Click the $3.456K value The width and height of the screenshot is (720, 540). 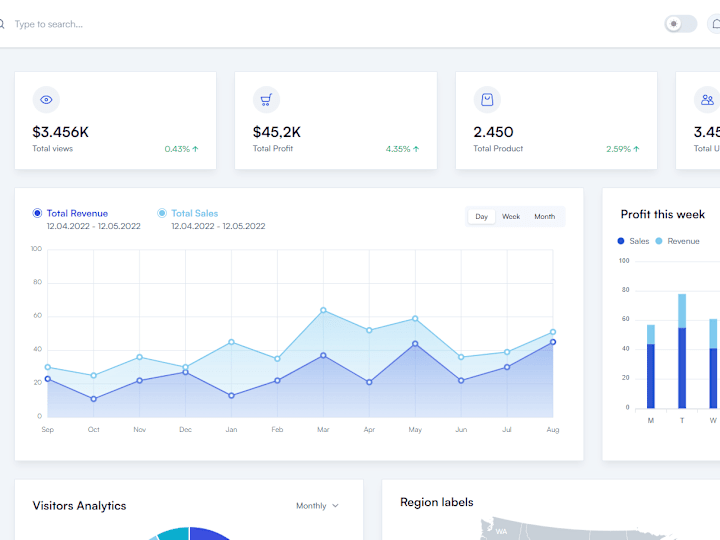61,132
